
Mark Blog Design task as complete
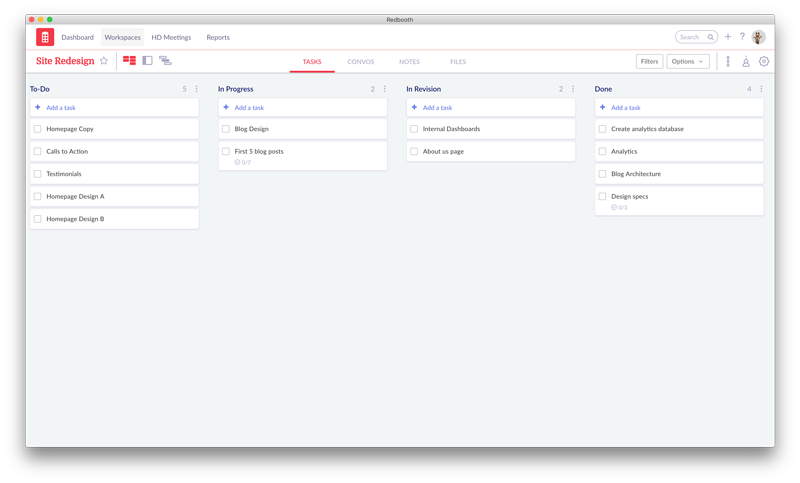[226, 129]
